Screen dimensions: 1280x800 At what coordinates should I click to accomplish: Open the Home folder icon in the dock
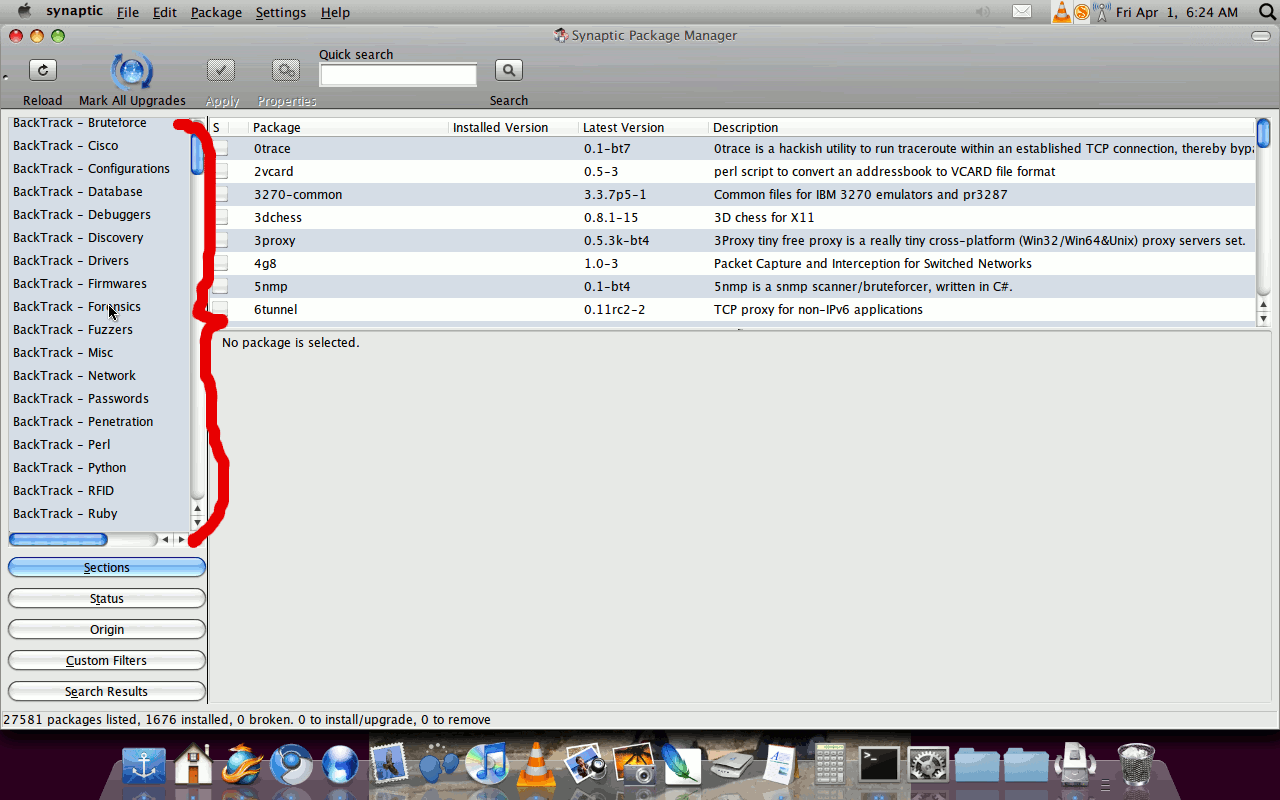pyautogui.click(x=193, y=766)
